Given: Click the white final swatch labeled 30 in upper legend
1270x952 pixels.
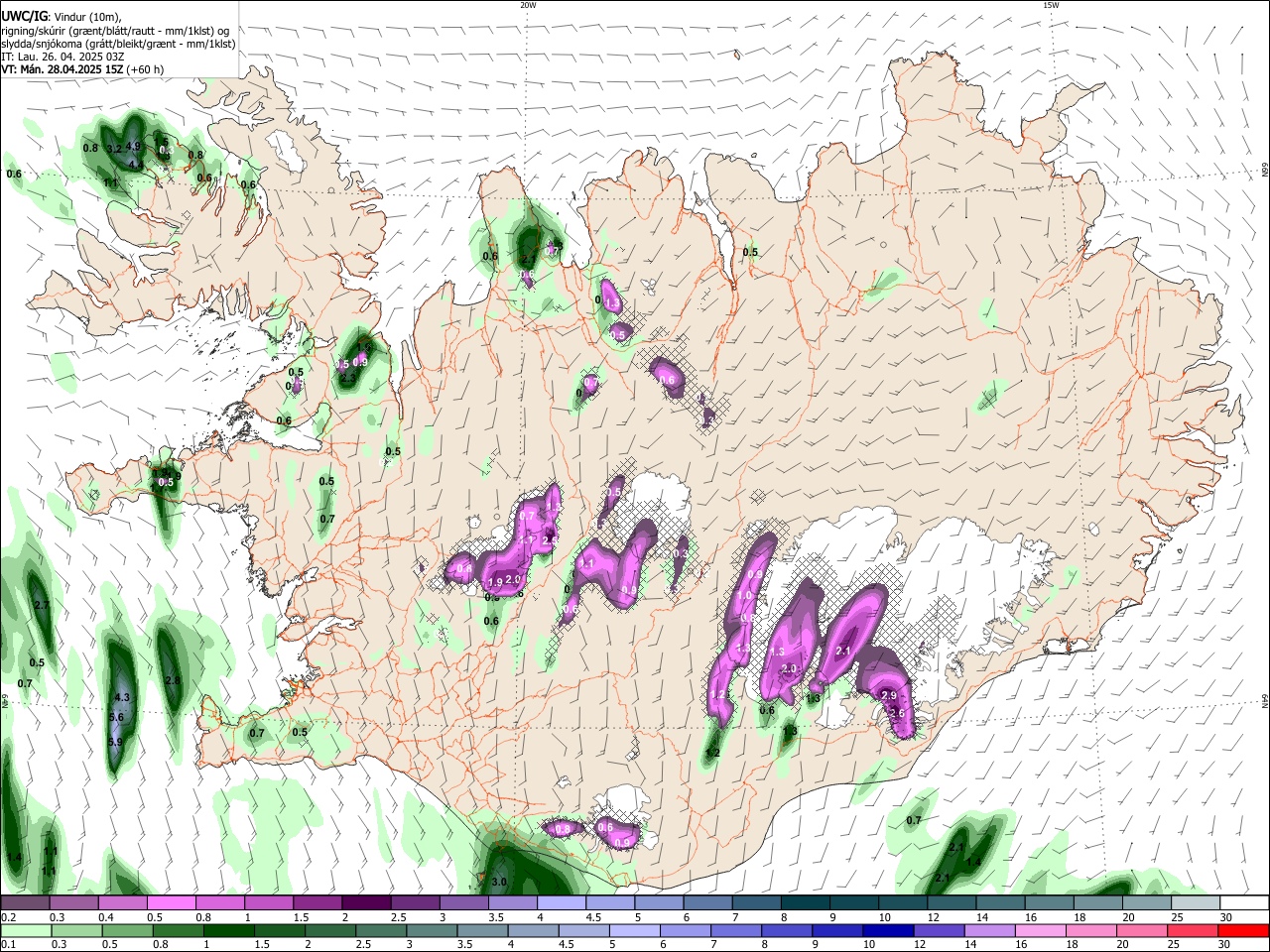Looking at the screenshot, I should click(1243, 902).
